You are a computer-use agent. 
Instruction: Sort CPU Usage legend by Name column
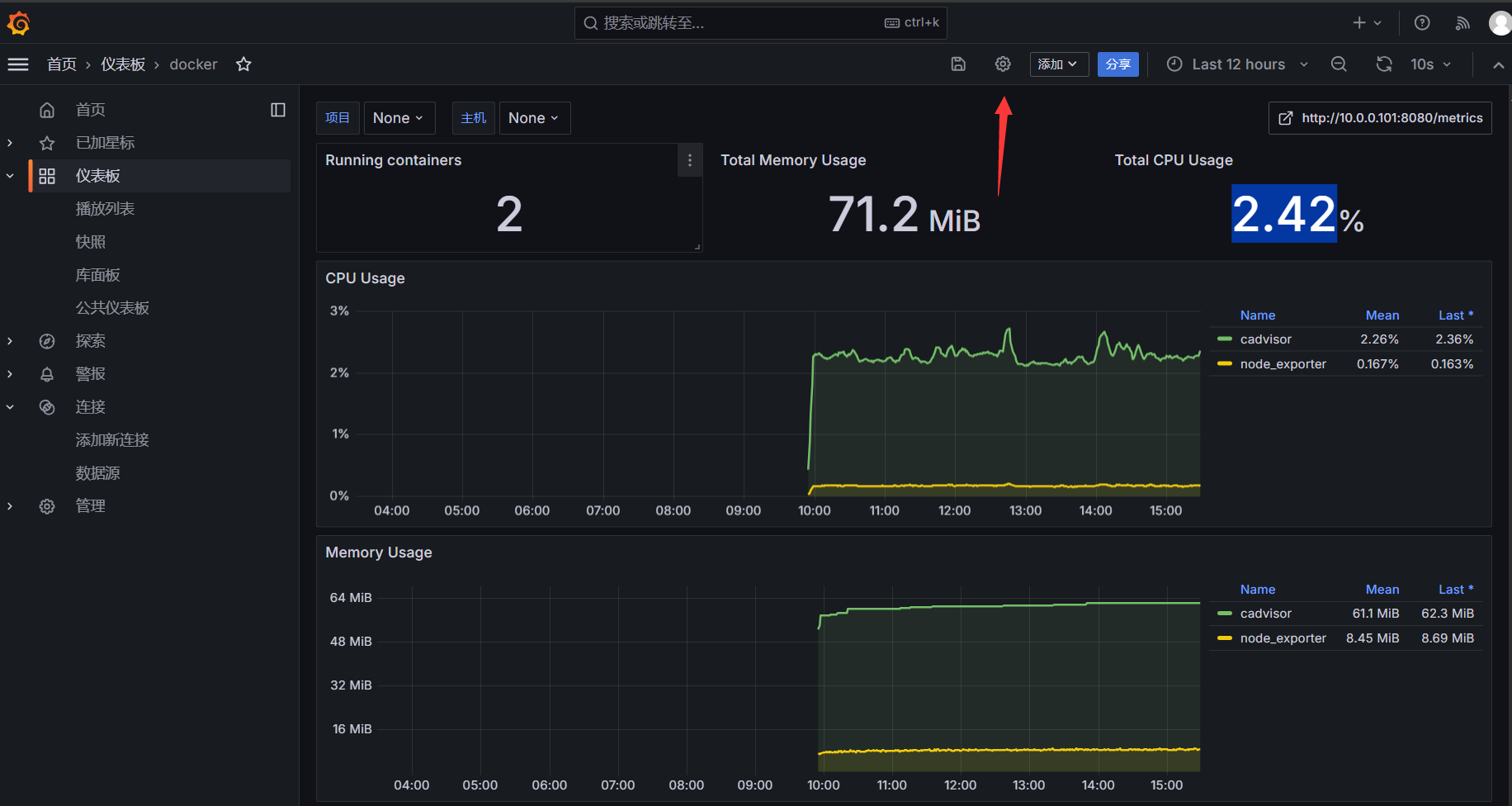point(1258,315)
